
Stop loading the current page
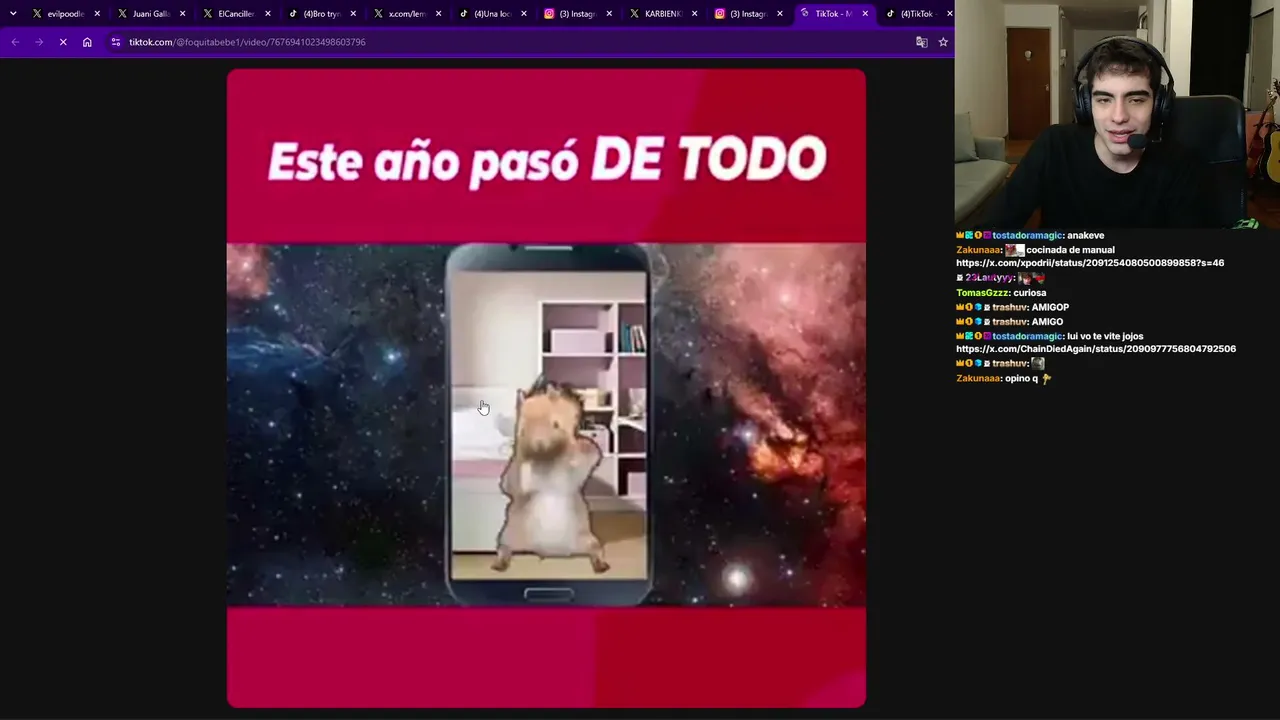[63, 42]
